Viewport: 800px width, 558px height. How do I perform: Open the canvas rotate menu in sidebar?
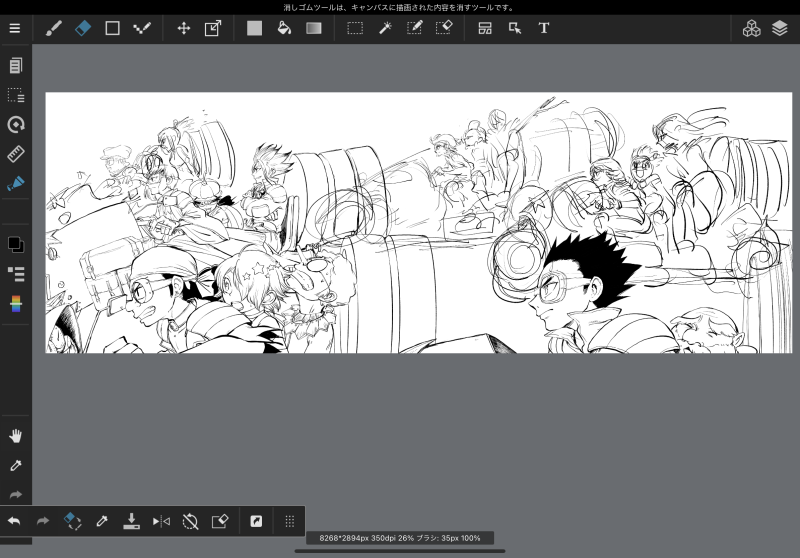tap(16, 124)
